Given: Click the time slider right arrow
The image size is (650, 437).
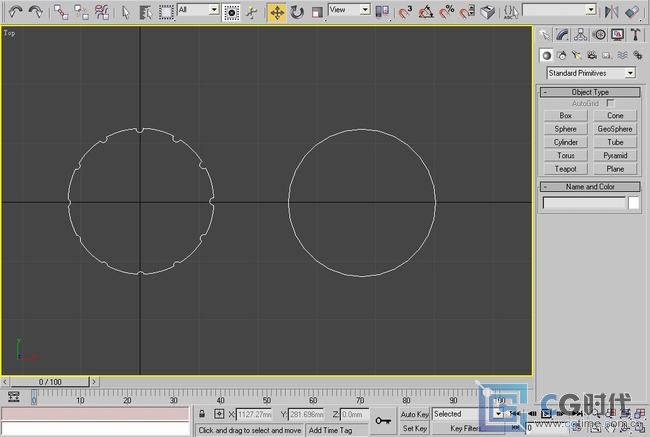Looking at the screenshot, I should pyautogui.click(x=94, y=381).
